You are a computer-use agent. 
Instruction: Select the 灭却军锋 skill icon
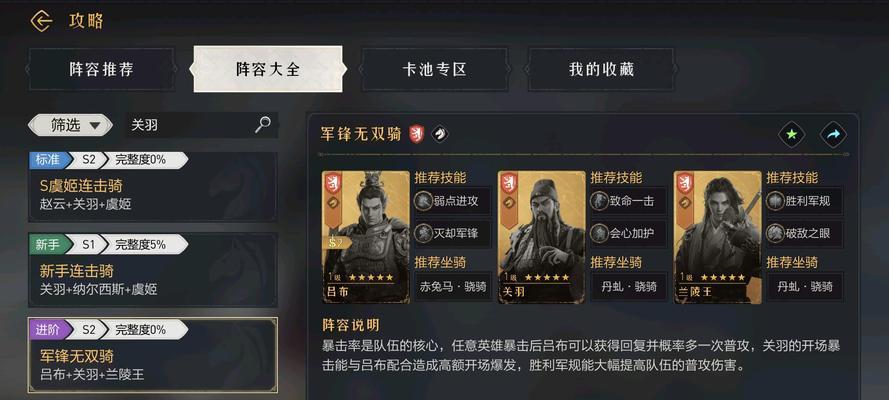(x=424, y=233)
